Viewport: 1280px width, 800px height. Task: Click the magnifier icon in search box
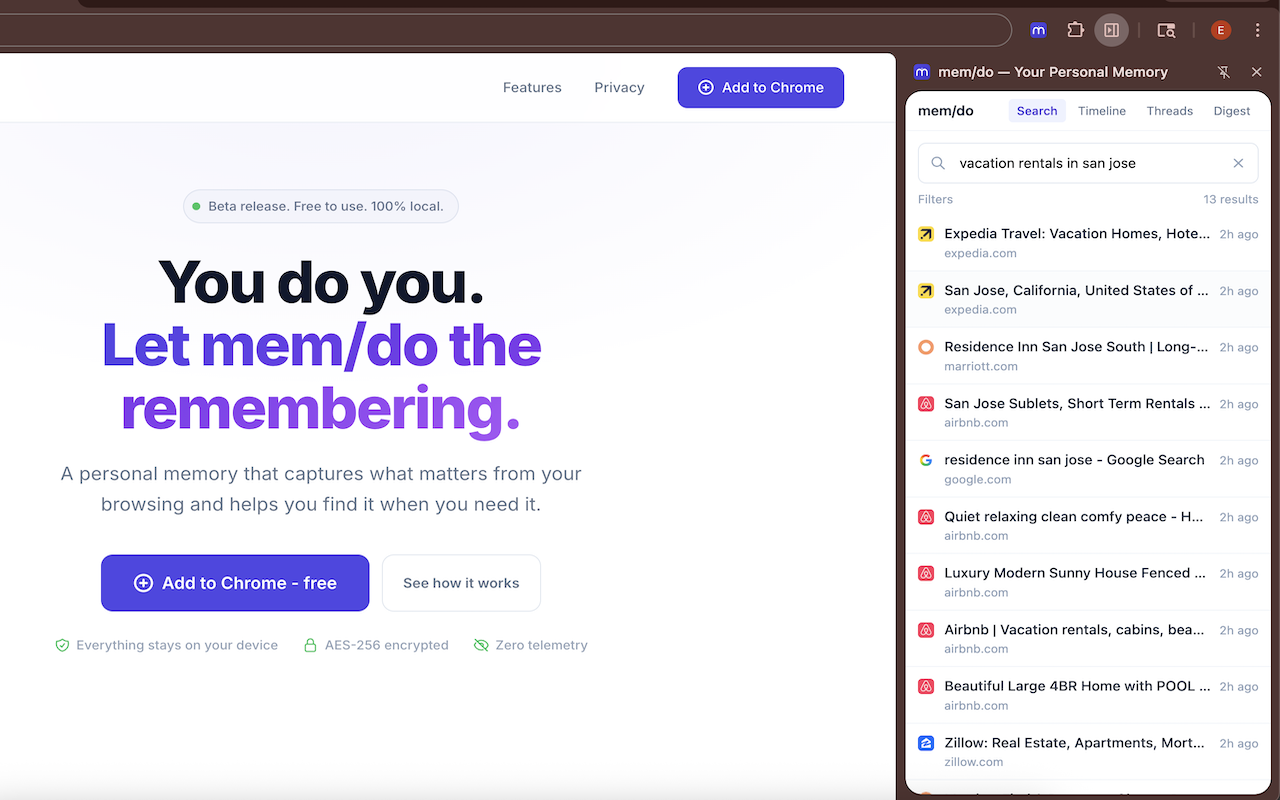tap(938, 163)
